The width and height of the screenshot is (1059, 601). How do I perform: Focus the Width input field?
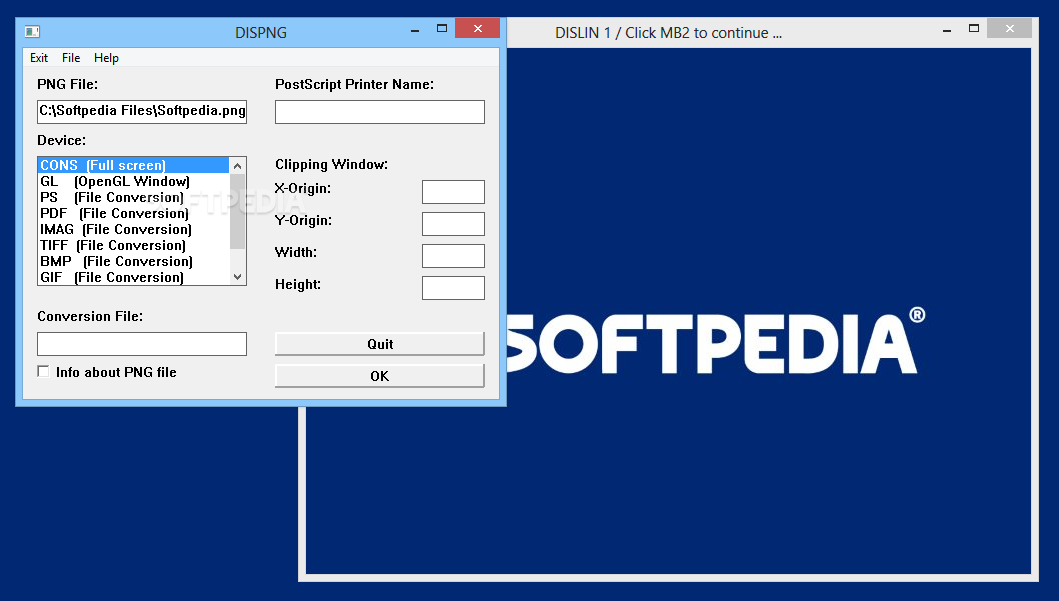[x=453, y=256]
